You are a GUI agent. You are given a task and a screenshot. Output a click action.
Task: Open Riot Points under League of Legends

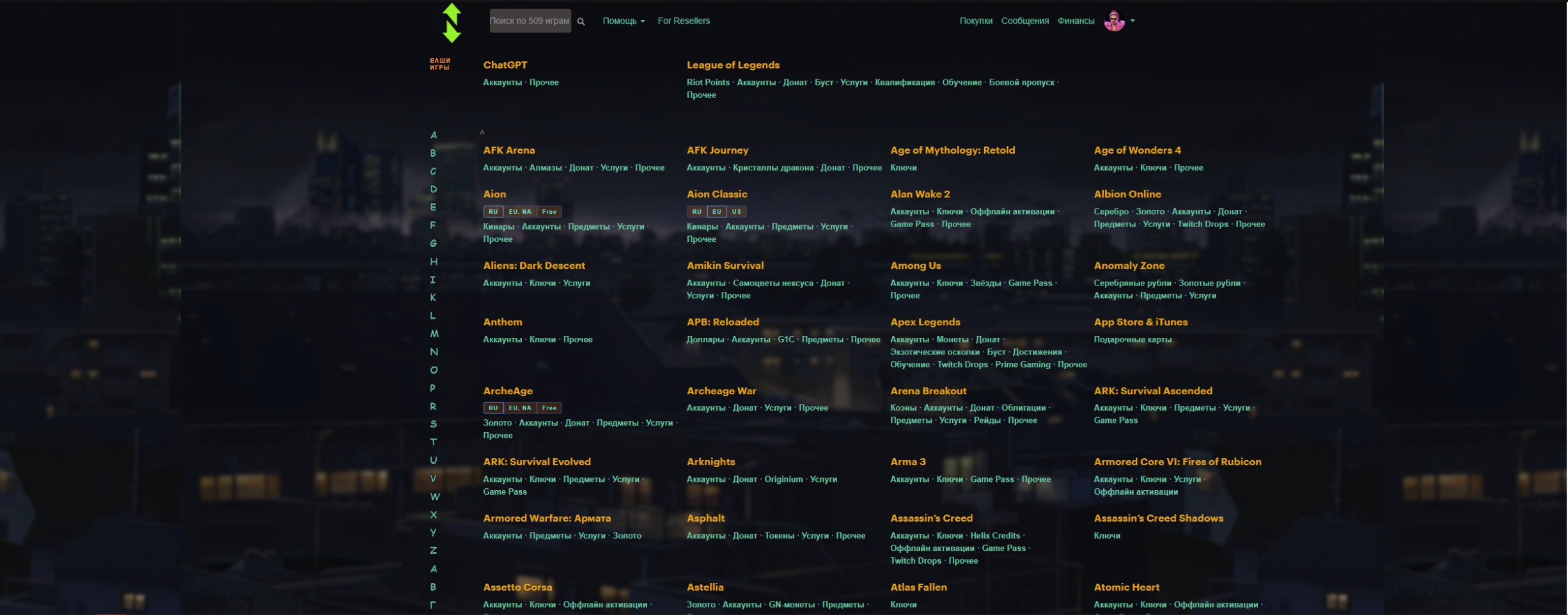708,82
